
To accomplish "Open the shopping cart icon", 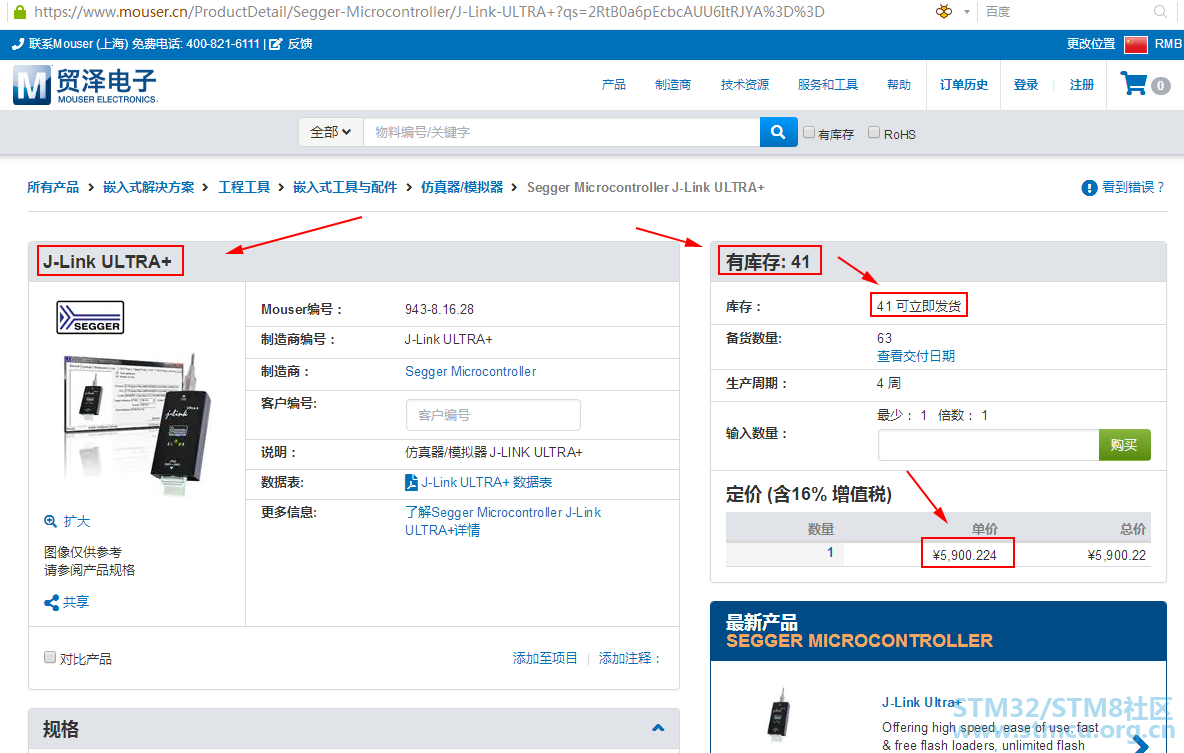I will [x=1133, y=84].
